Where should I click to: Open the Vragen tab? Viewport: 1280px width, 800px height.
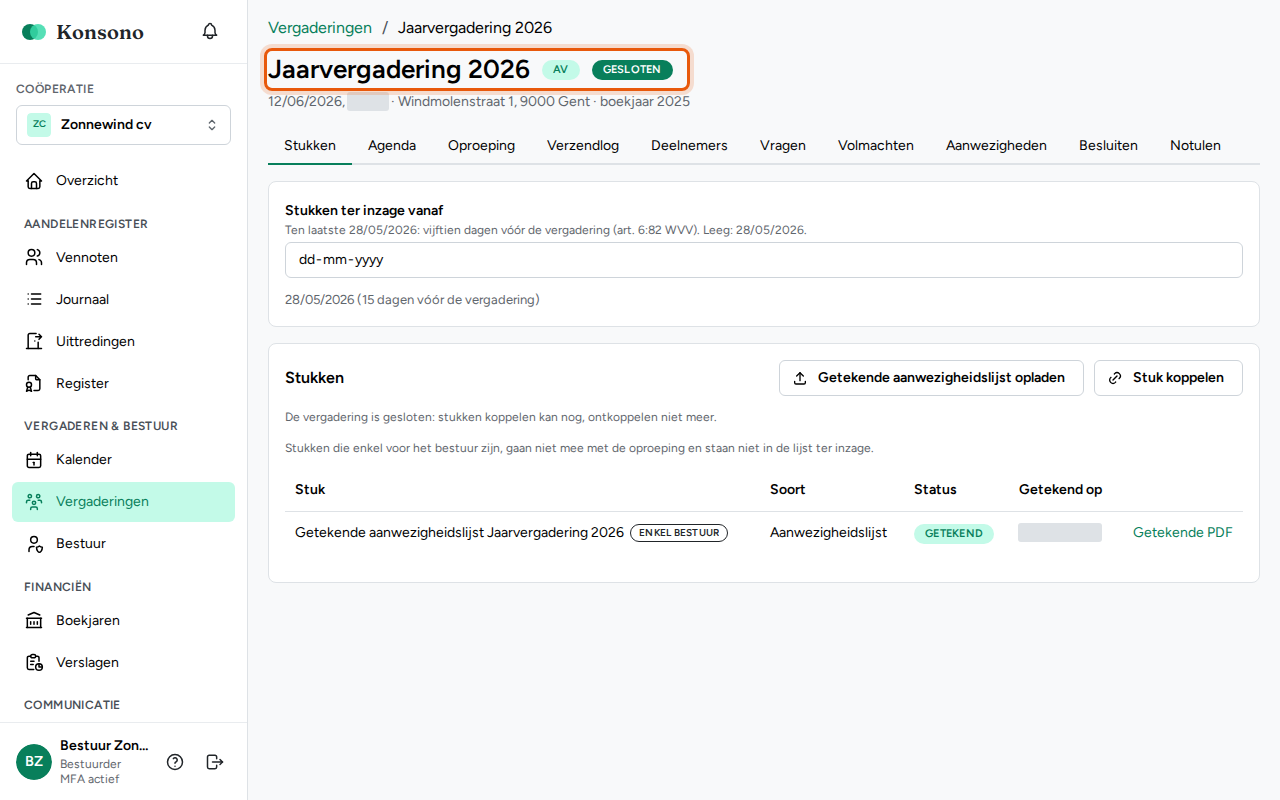tap(783, 145)
